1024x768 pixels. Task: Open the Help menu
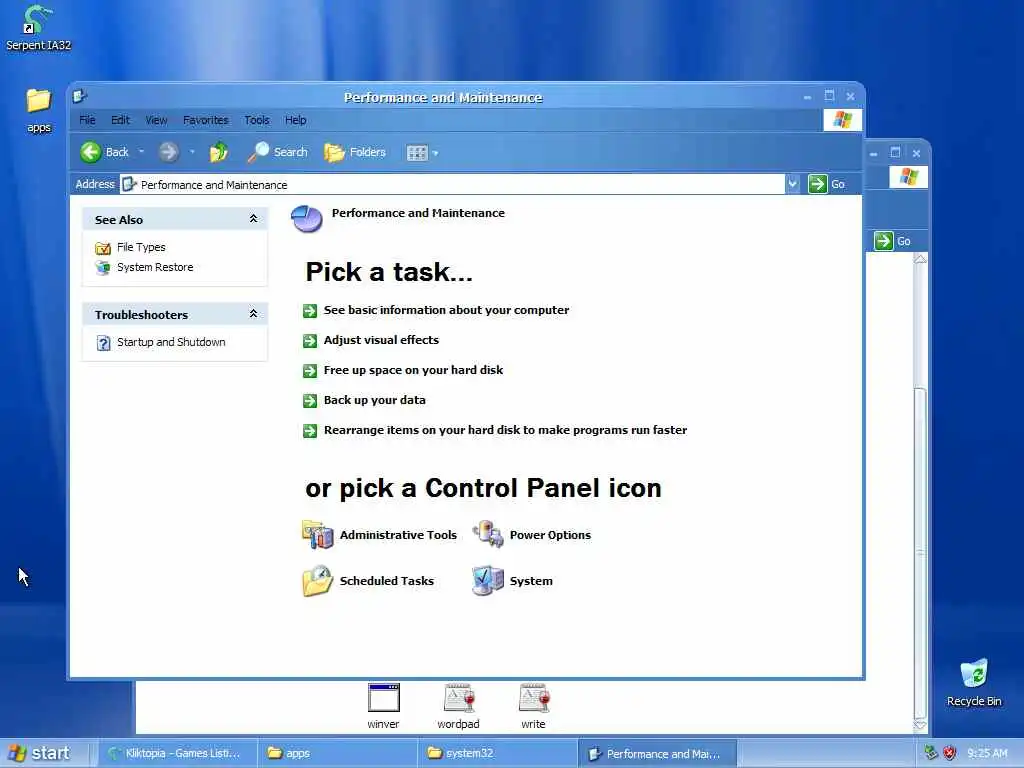tap(295, 120)
